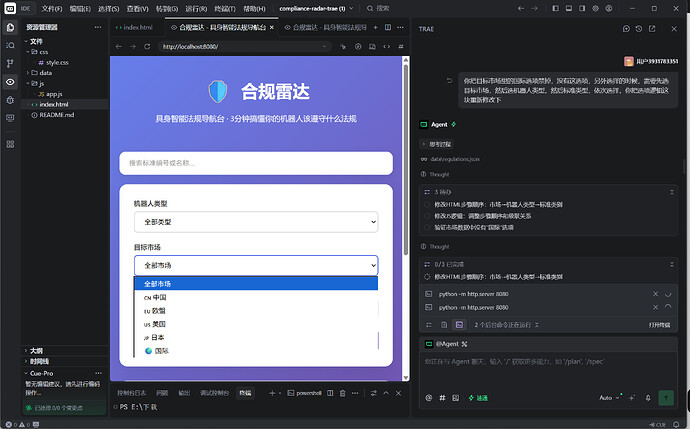Open Source Control view in activity bar

point(10,63)
